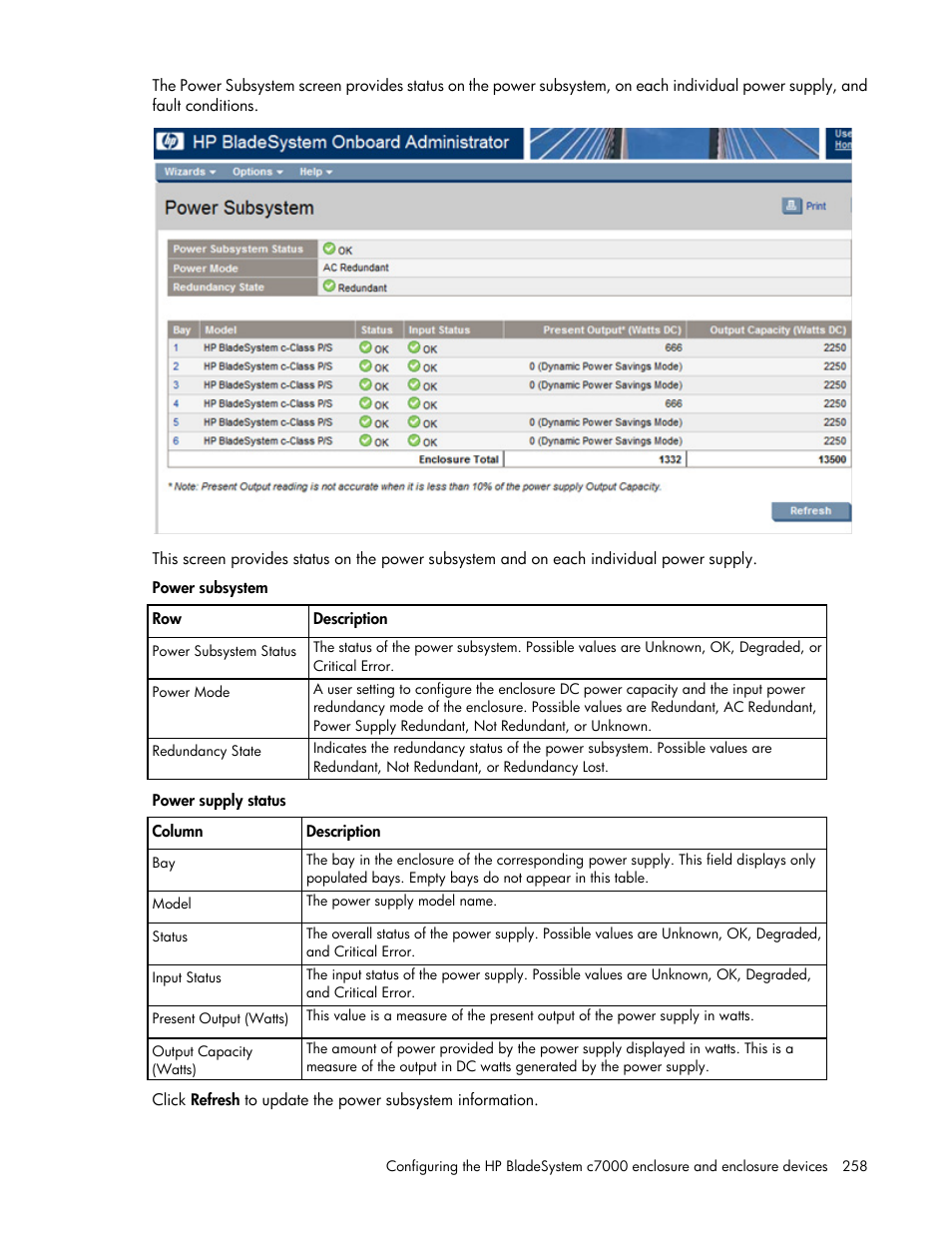Viewport: 952px width, 1233px height.
Task: Click the Input Status OK icon for bay 5
Action: (414, 422)
